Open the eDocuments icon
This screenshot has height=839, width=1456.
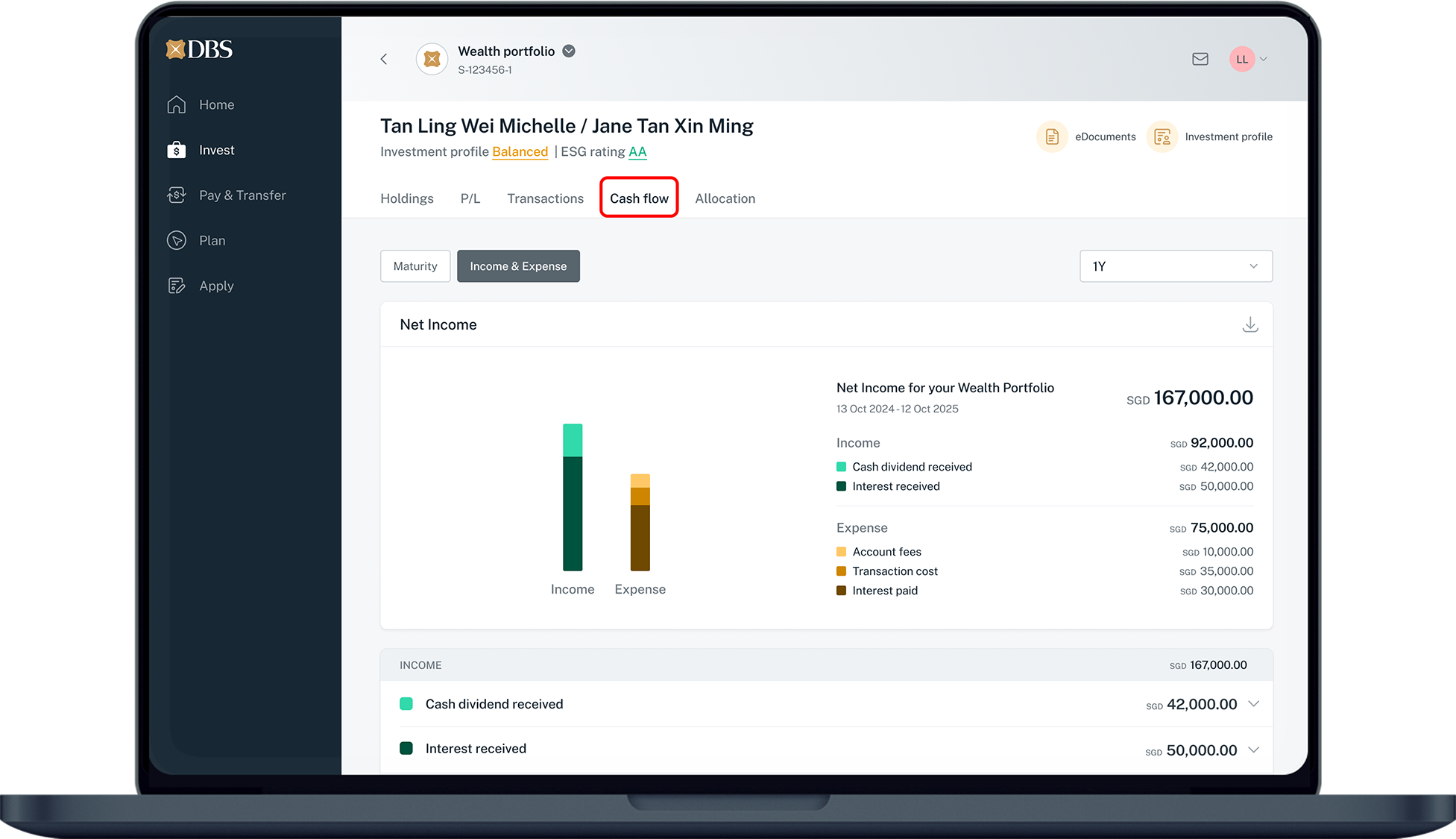[1052, 137]
